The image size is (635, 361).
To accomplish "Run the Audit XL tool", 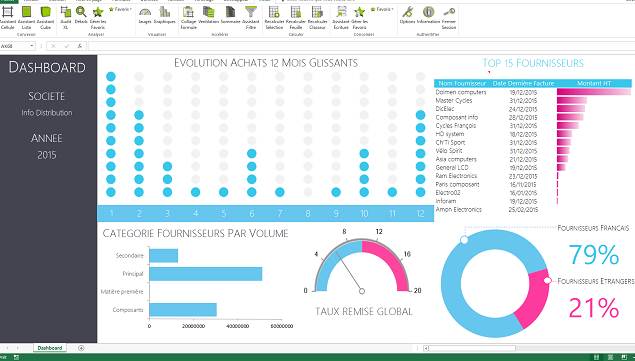I will tap(66, 18).
